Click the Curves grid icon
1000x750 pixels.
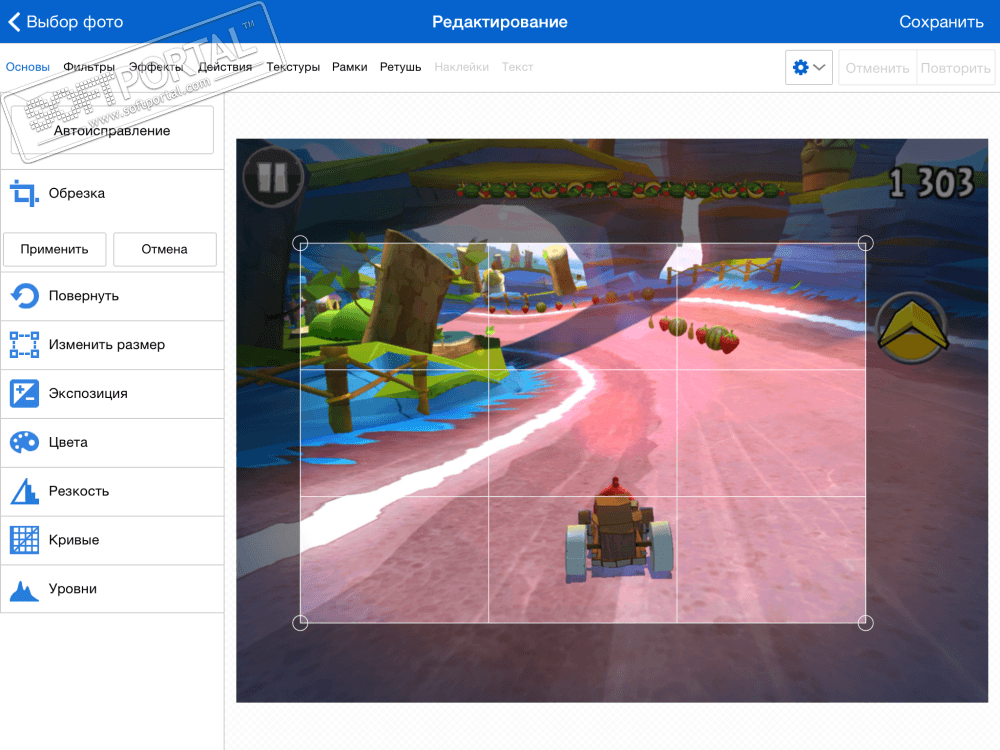click(x=24, y=540)
